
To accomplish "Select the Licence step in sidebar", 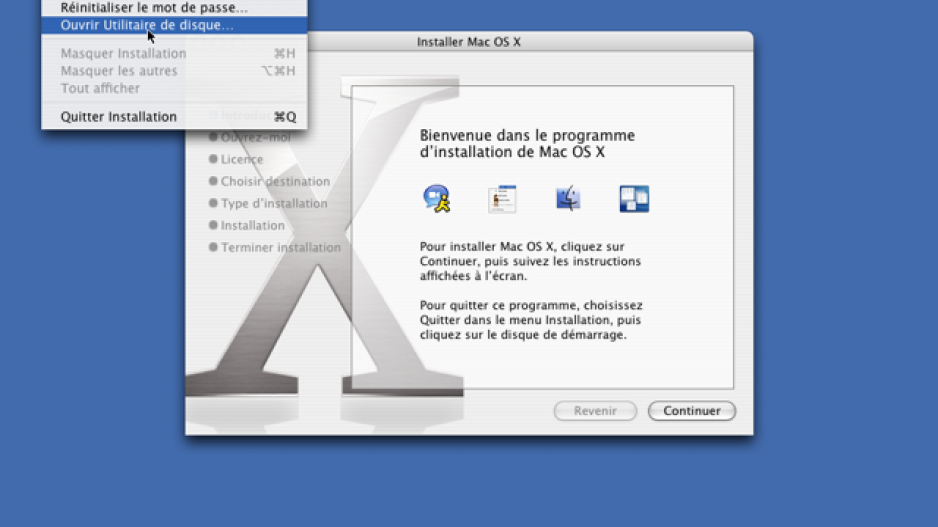I will coord(236,159).
